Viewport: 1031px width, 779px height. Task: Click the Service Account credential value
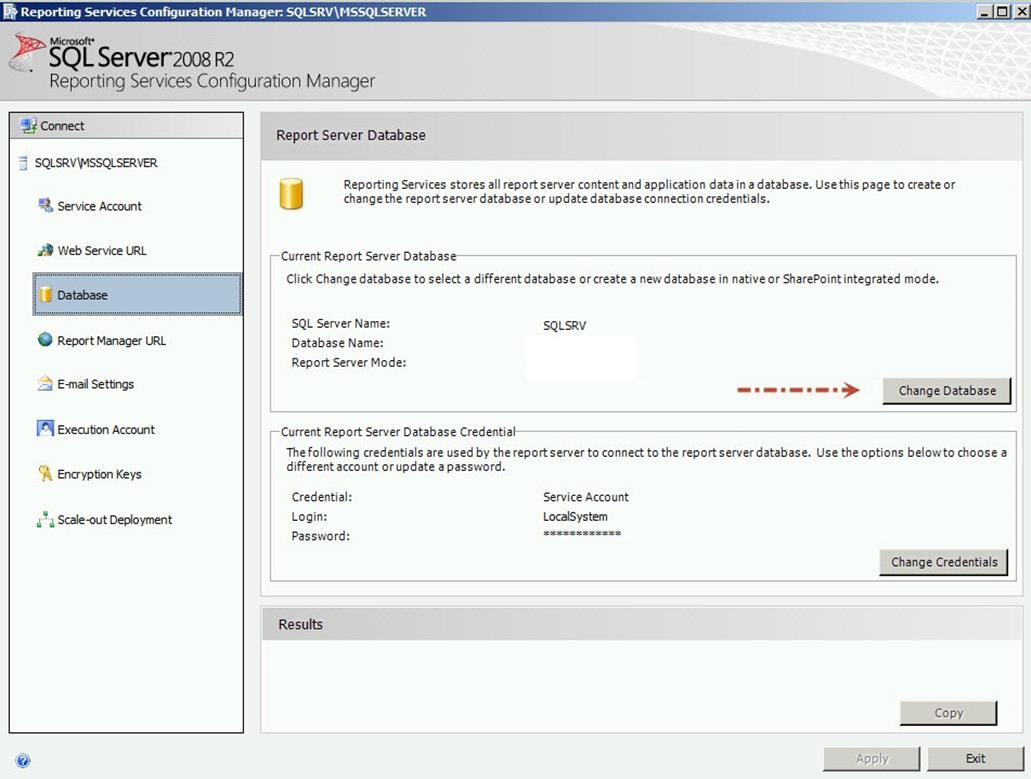(x=585, y=497)
